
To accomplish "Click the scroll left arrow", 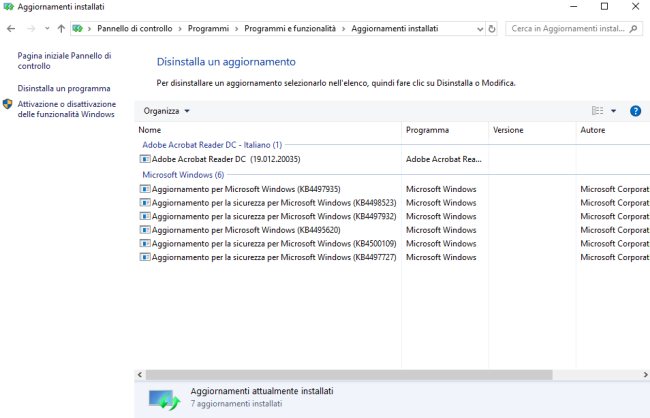I will 140,375.
